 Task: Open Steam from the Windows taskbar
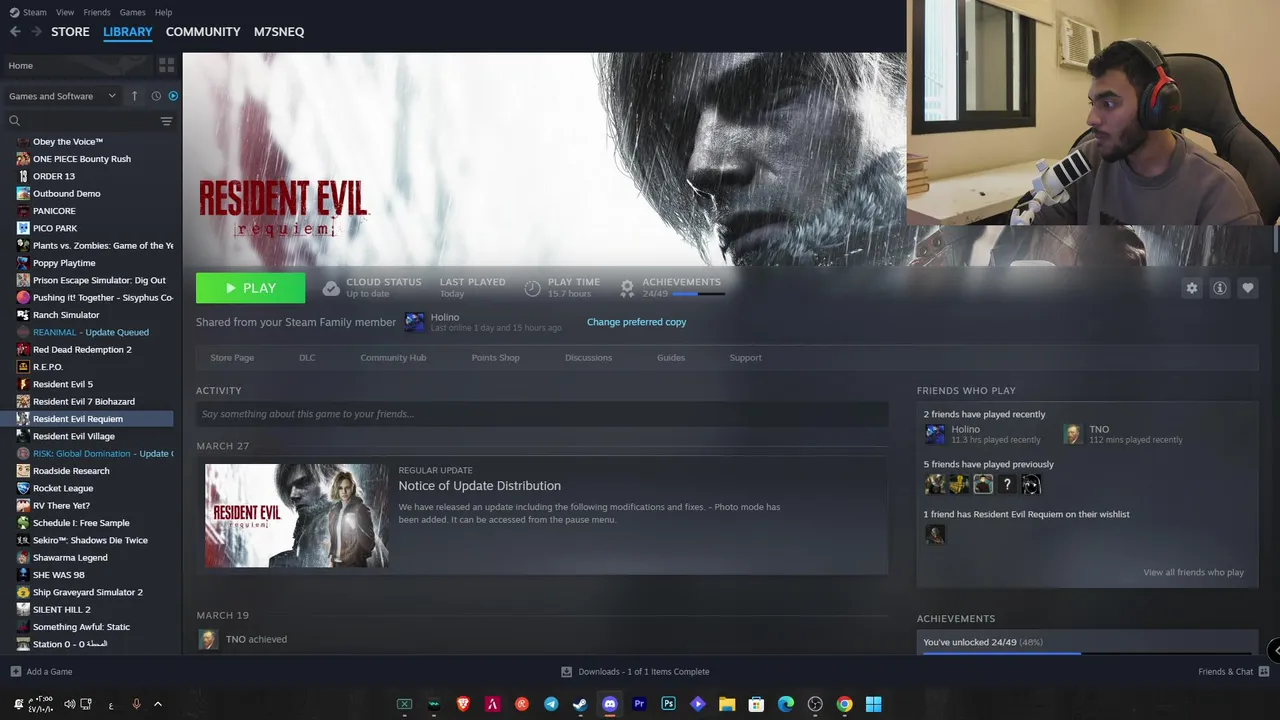(x=580, y=704)
